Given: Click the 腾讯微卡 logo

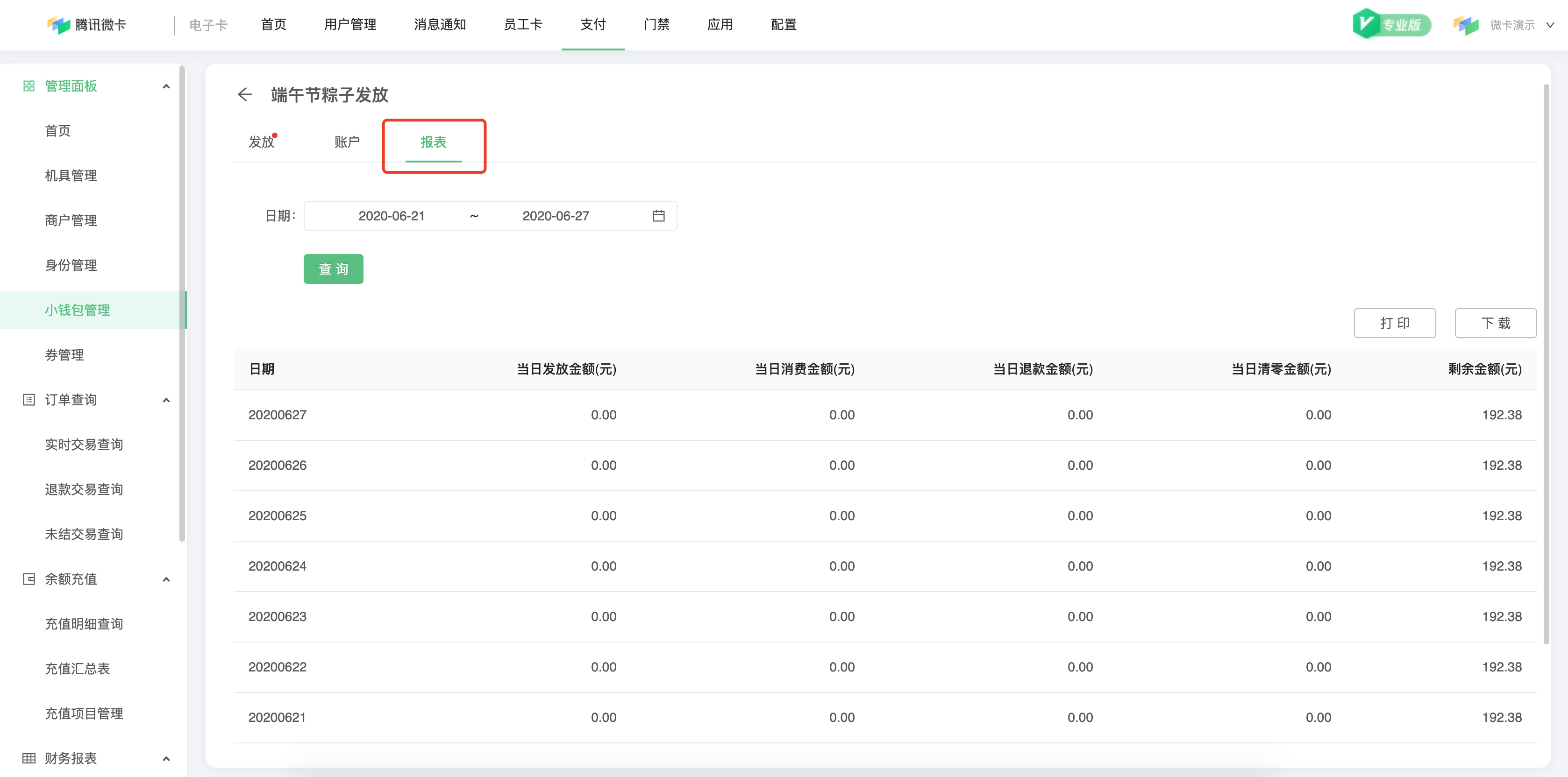Looking at the screenshot, I should point(86,25).
